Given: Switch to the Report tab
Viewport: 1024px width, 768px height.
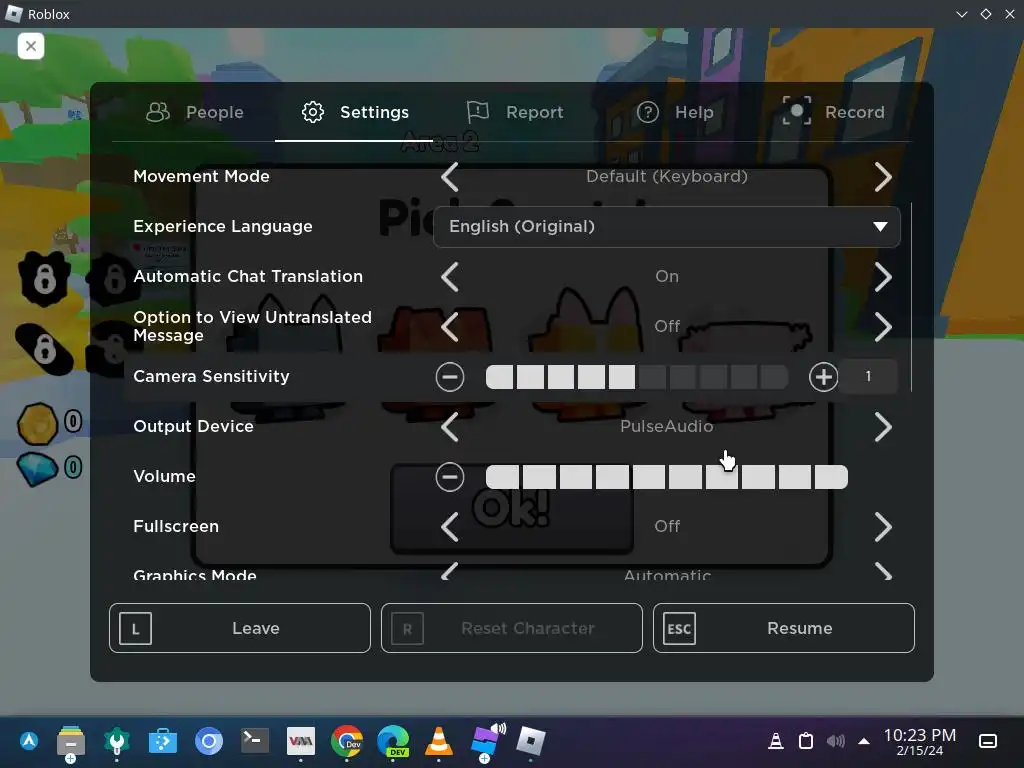Looking at the screenshot, I should click(515, 112).
